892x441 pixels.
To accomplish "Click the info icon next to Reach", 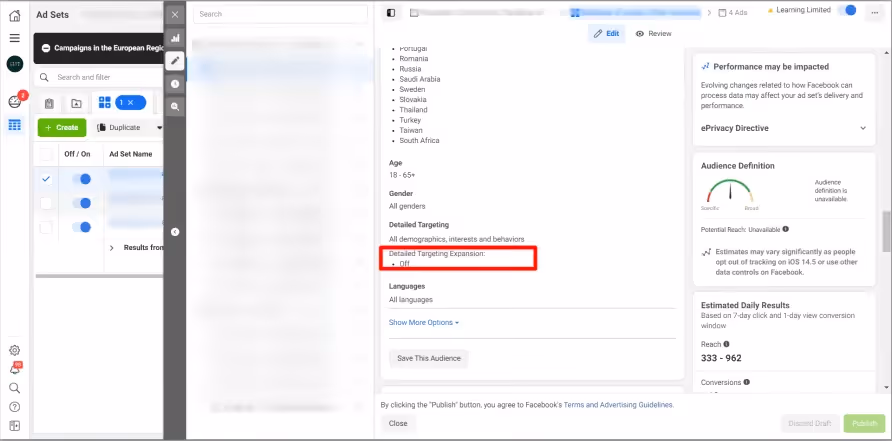I will (726, 344).
